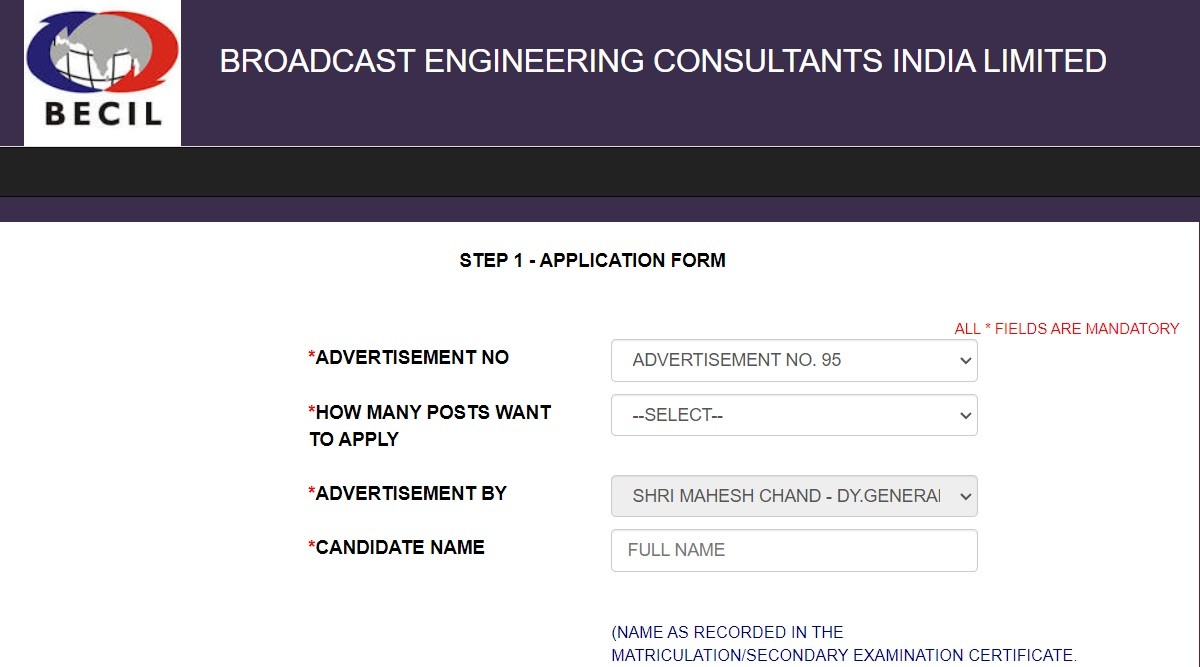Viewport: 1200px width, 667px height.
Task: Click the Full Name input field
Action: (x=793, y=550)
